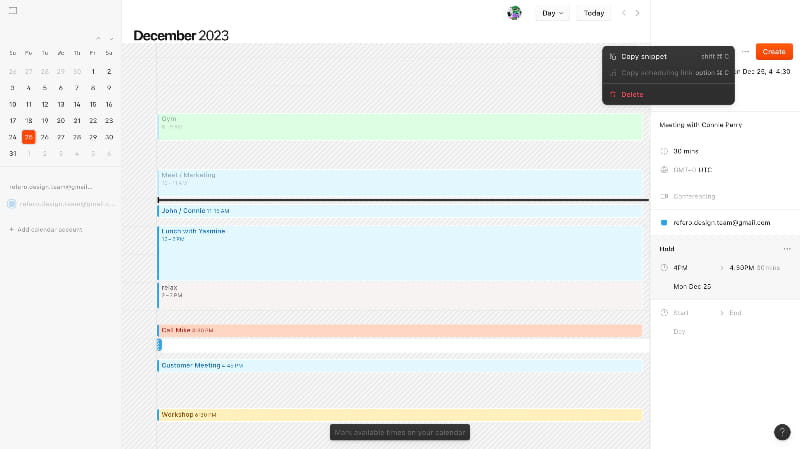Viewport: 800px width, 449px height.
Task: Edit the Meeting with Connie Perry title
Action: point(701,125)
